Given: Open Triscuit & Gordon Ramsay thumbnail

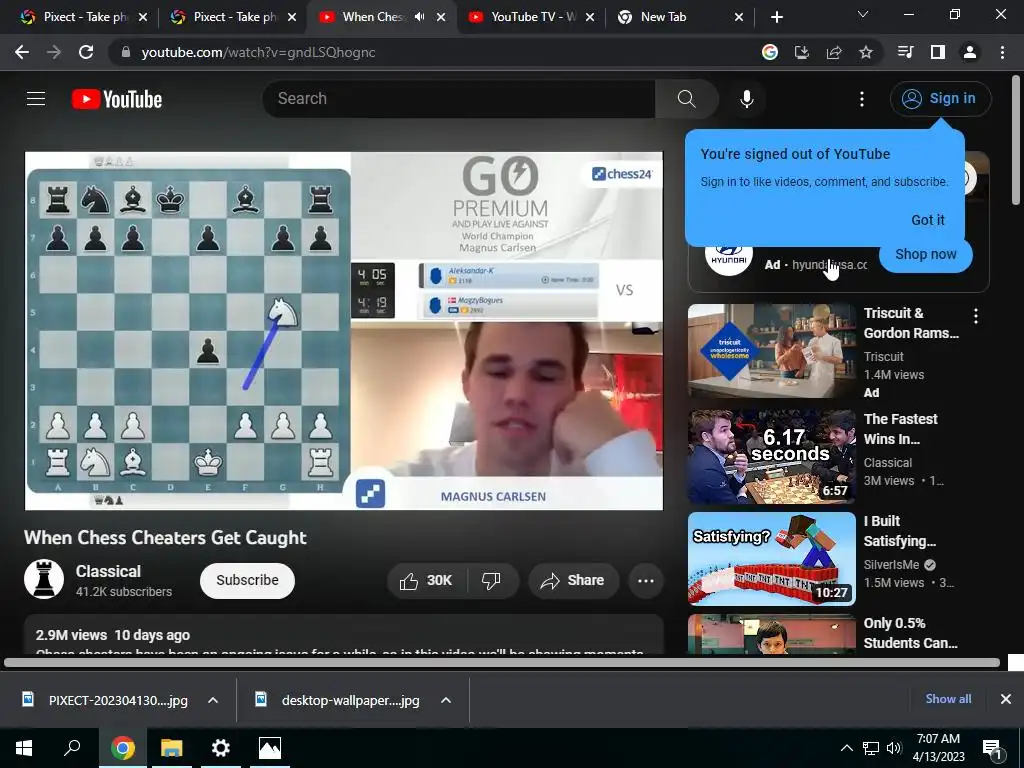Looking at the screenshot, I should pos(771,351).
